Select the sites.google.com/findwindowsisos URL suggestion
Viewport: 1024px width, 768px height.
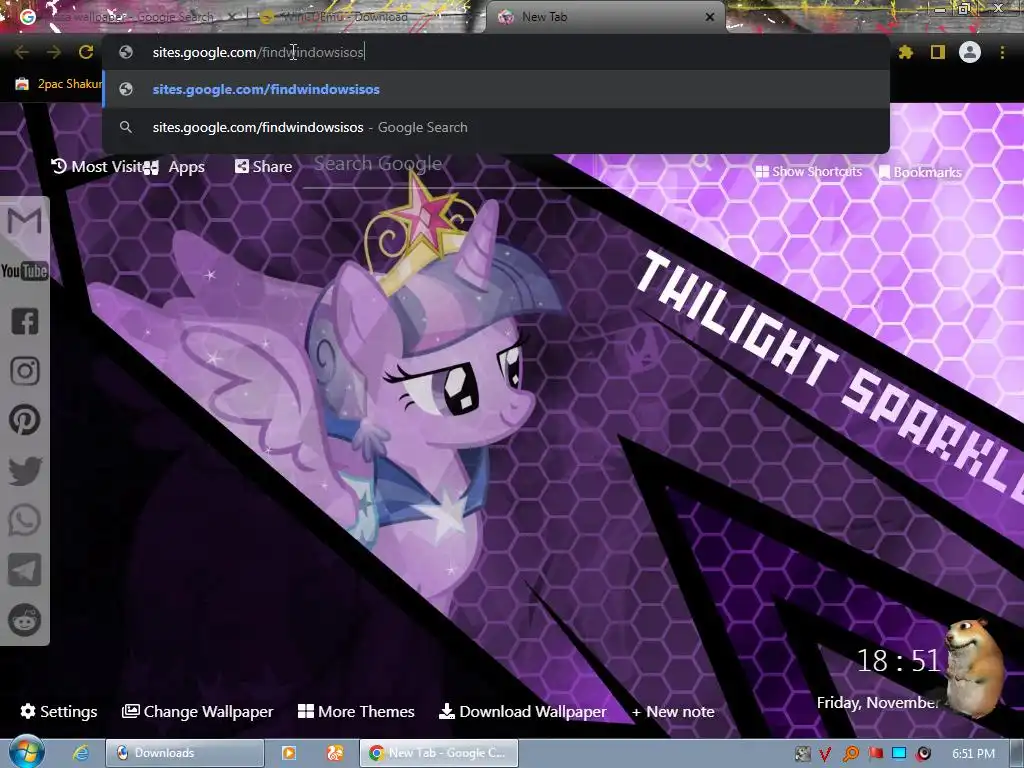tap(496, 89)
